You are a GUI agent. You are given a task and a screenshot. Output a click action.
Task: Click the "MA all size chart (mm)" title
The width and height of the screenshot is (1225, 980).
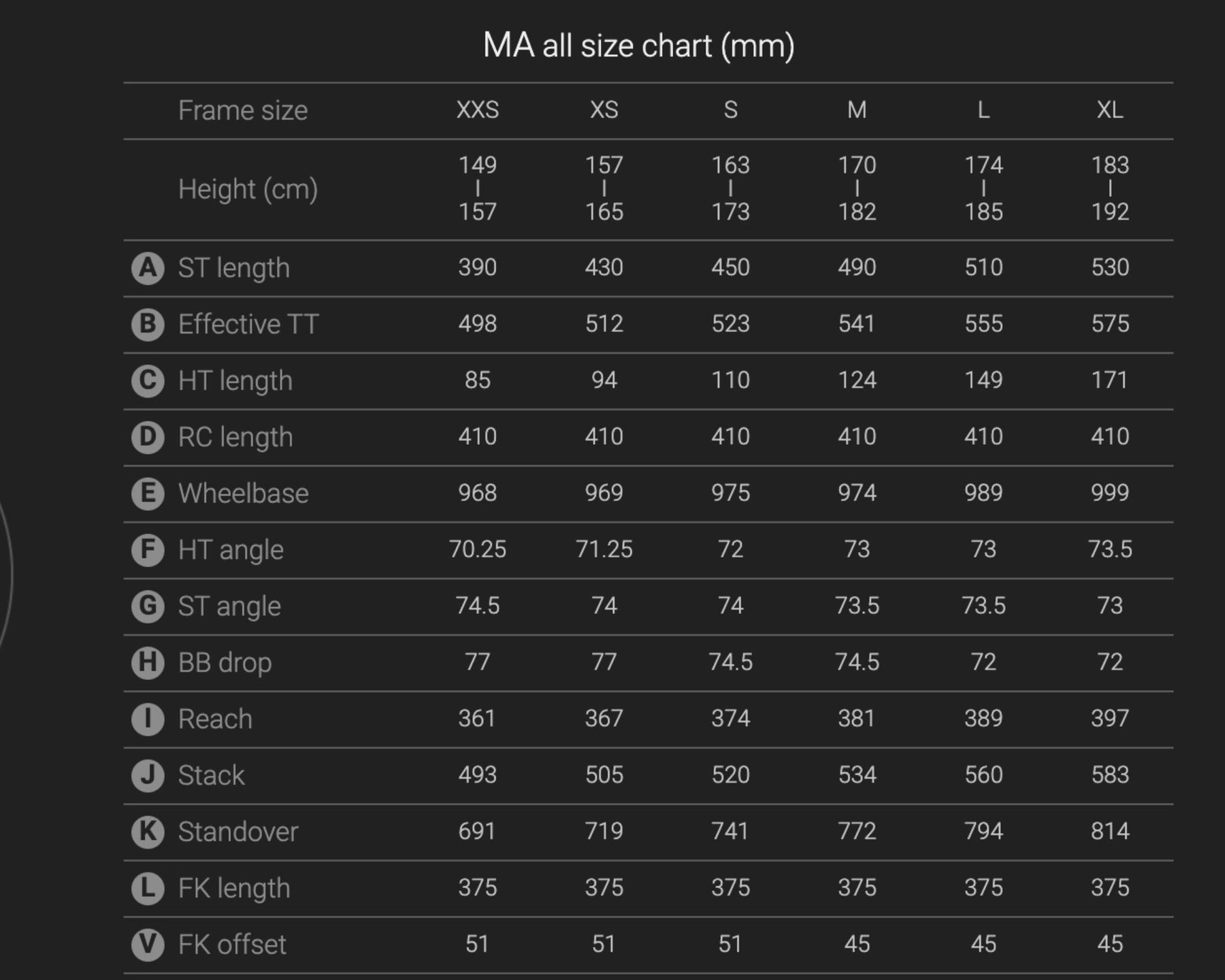[638, 46]
